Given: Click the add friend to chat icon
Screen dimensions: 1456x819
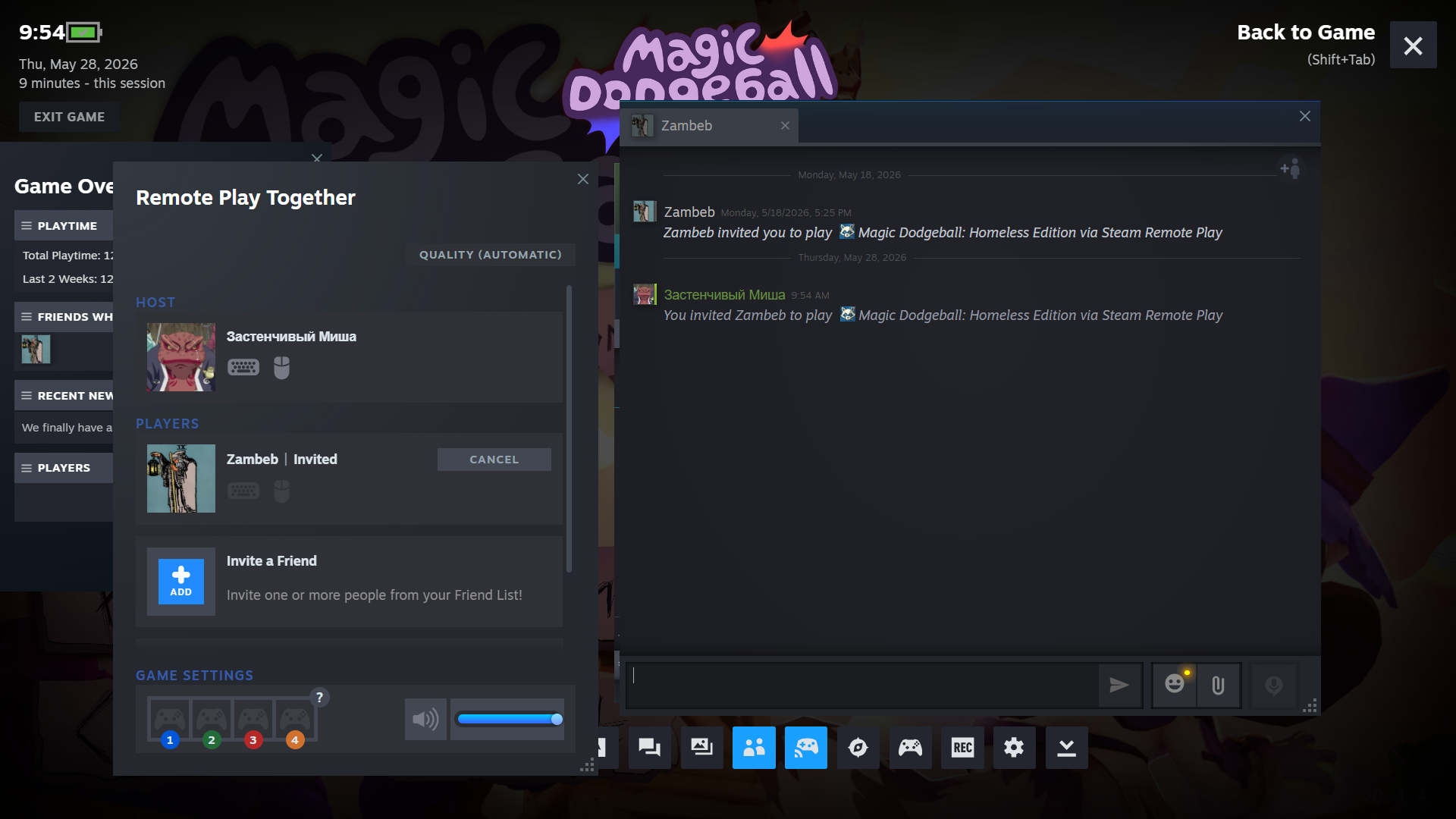Looking at the screenshot, I should pos(1290,168).
